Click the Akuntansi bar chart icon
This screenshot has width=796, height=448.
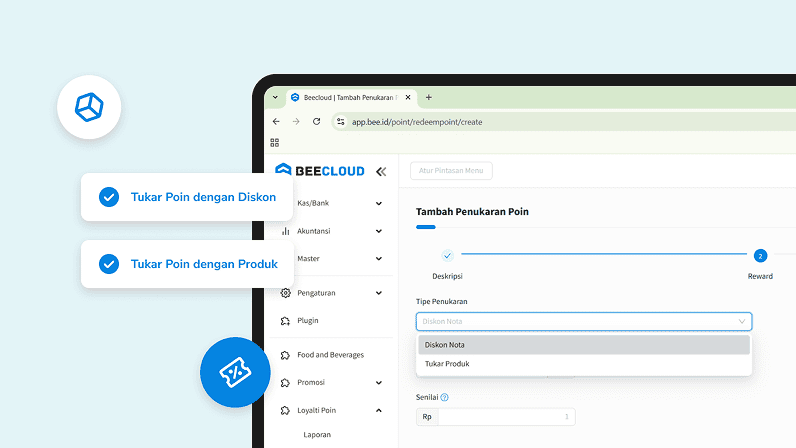(x=286, y=231)
